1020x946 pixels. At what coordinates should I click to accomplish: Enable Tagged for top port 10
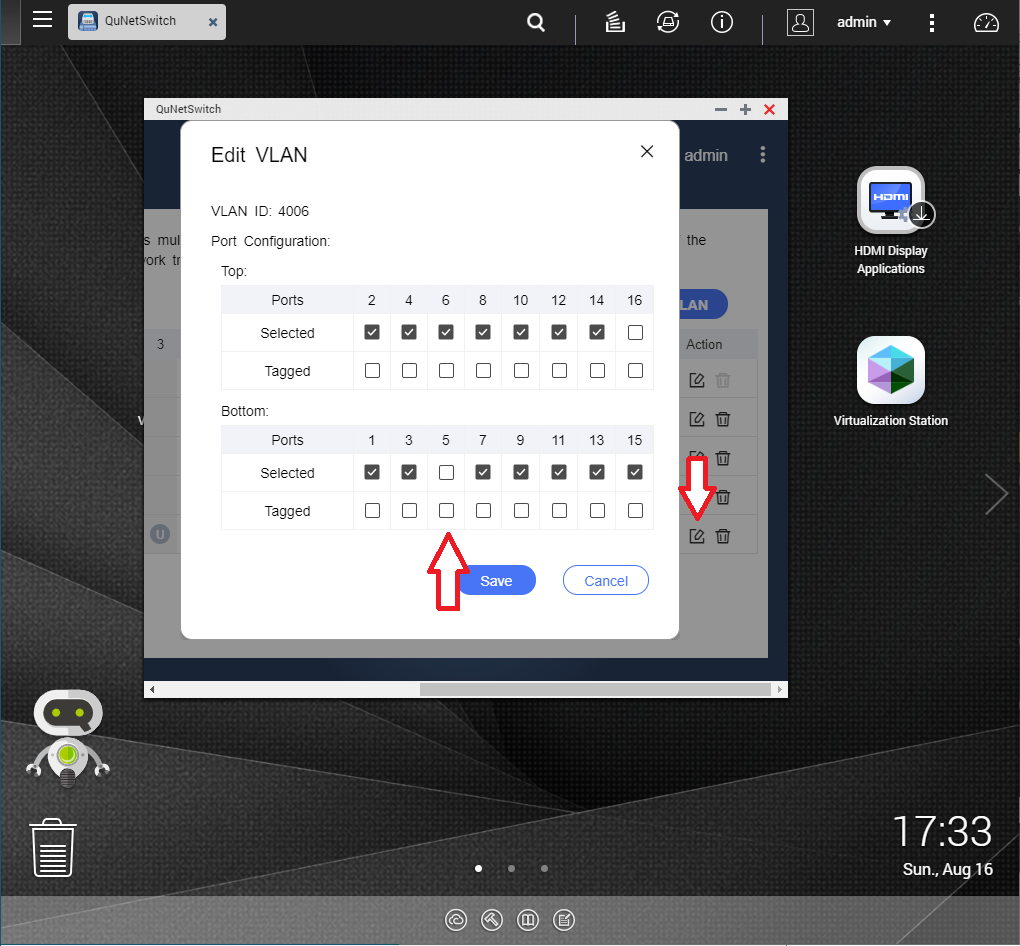point(521,371)
